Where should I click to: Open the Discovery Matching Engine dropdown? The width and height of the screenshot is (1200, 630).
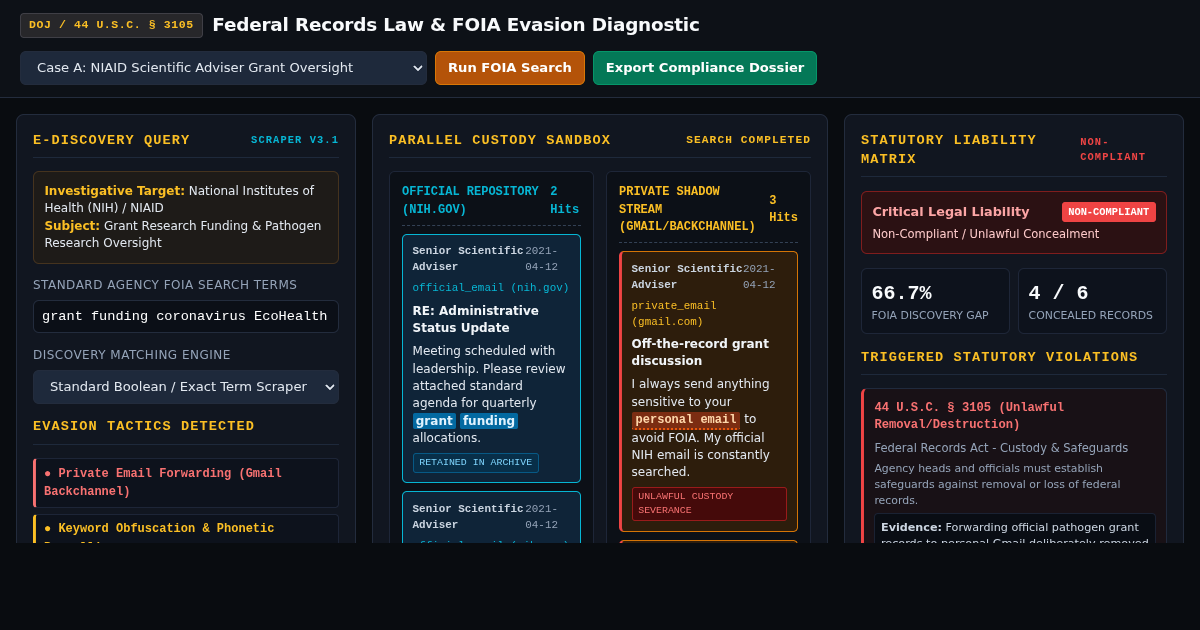(x=186, y=387)
